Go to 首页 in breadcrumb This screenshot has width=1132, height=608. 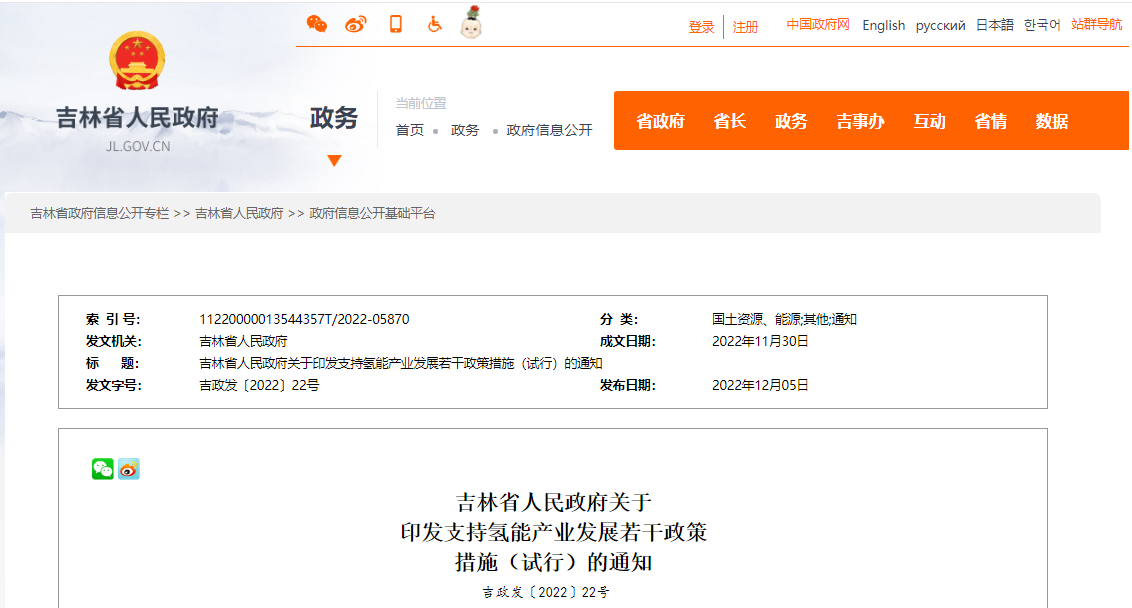point(409,130)
